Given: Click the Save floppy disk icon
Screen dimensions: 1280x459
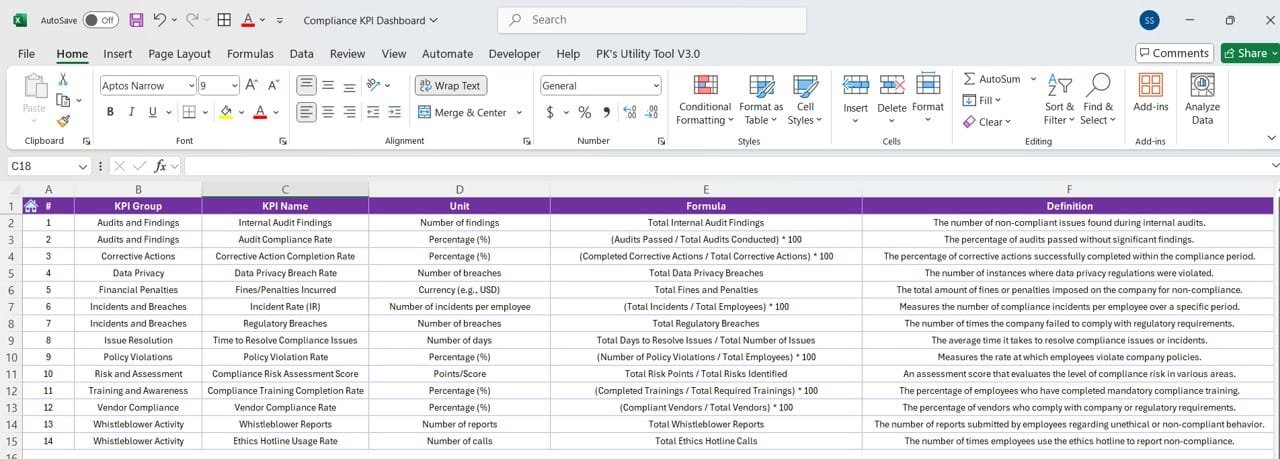Looking at the screenshot, I should 136,20.
